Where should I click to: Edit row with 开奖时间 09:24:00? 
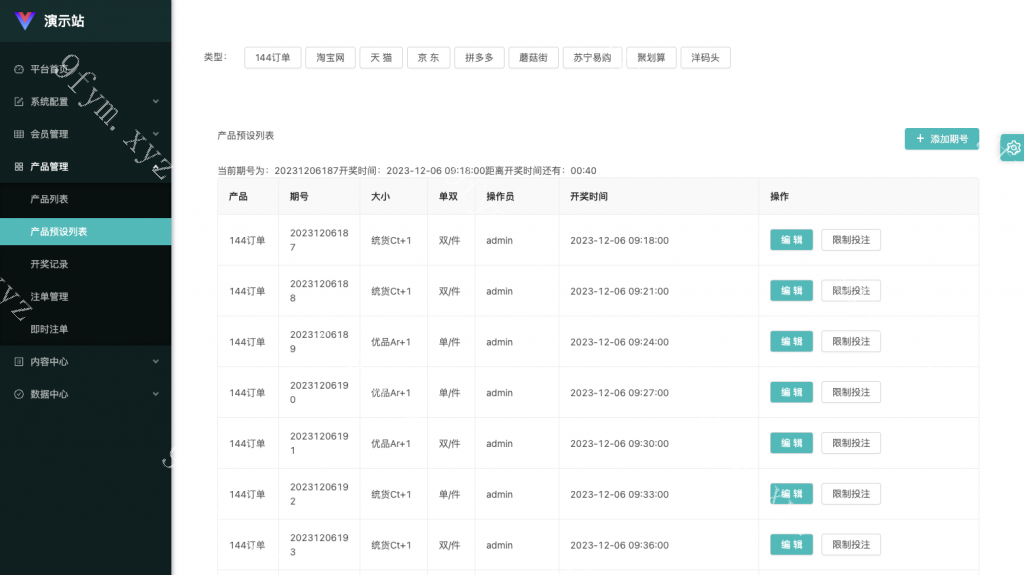[x=792, y=341]
